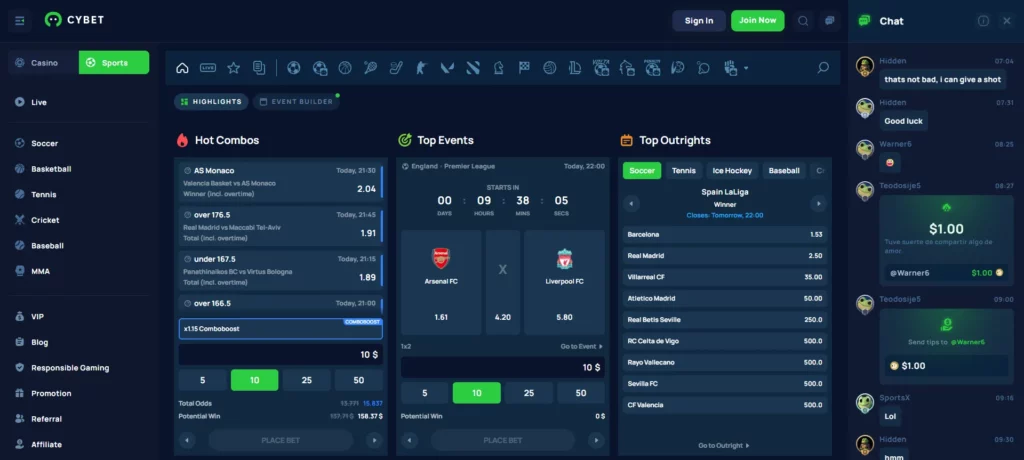Go to the sportsbook Home icon
1024x460 pixels.
click(182, 68)
